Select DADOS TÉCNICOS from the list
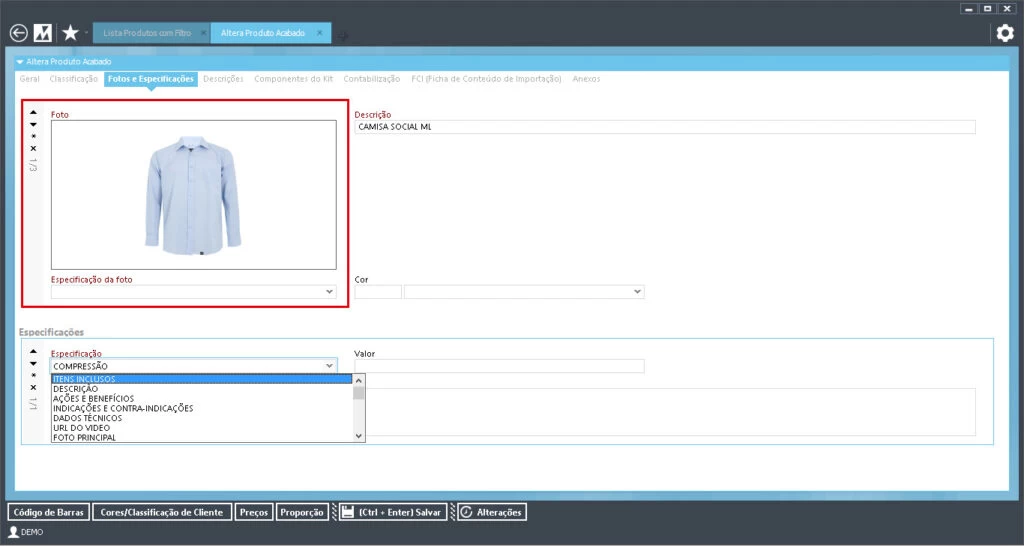 (88, 418)
